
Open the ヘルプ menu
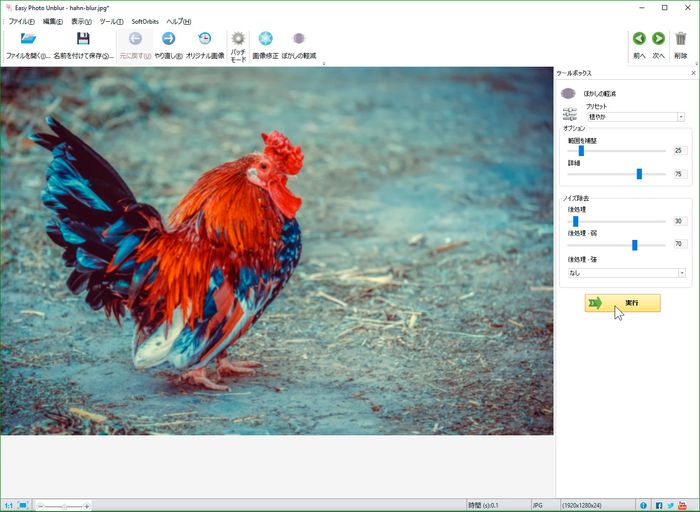pos(179,21)
